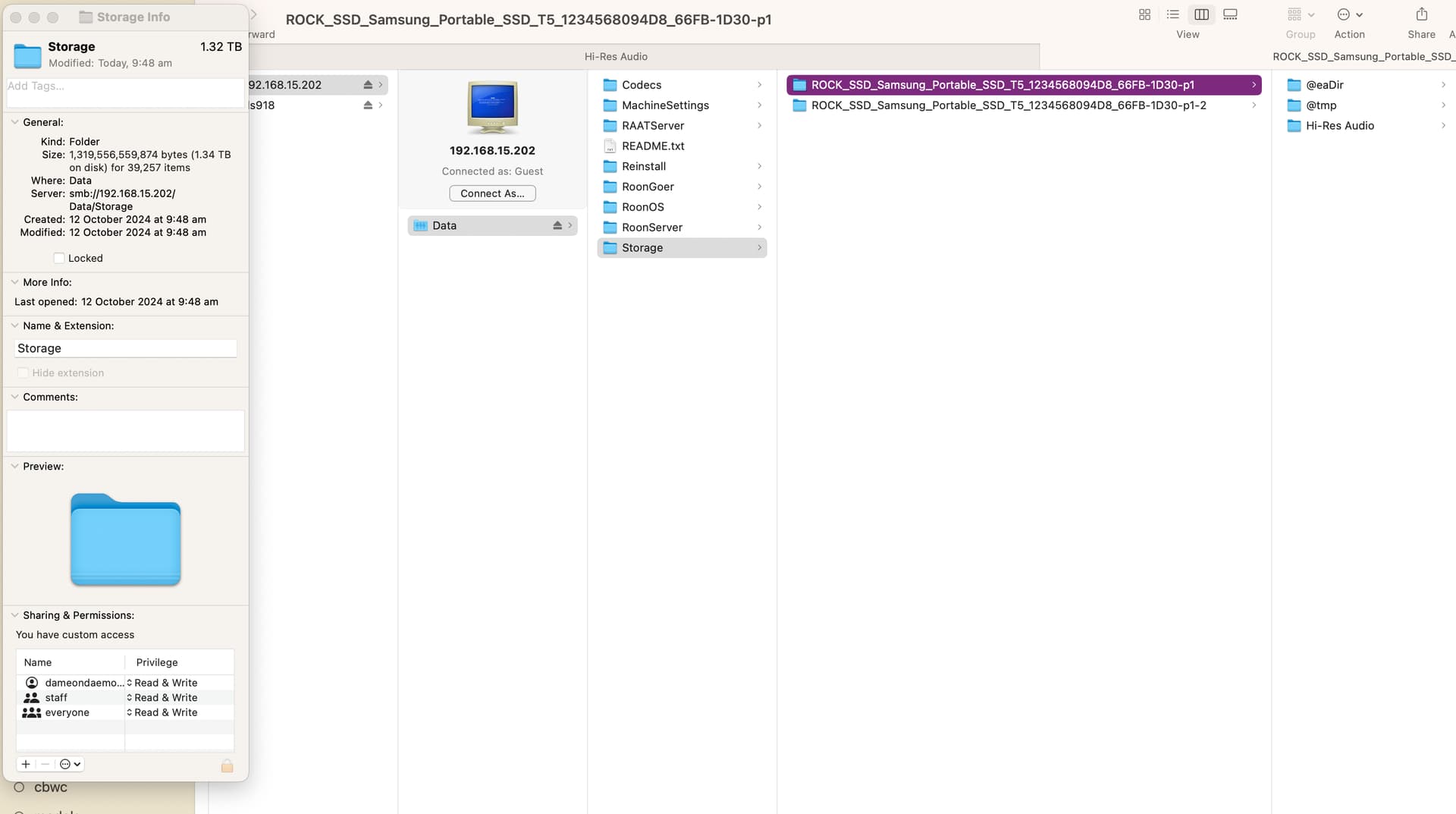Screen dimensions: 1456x814
Task: Collapse the General section
Action: (x=14, y=122)
